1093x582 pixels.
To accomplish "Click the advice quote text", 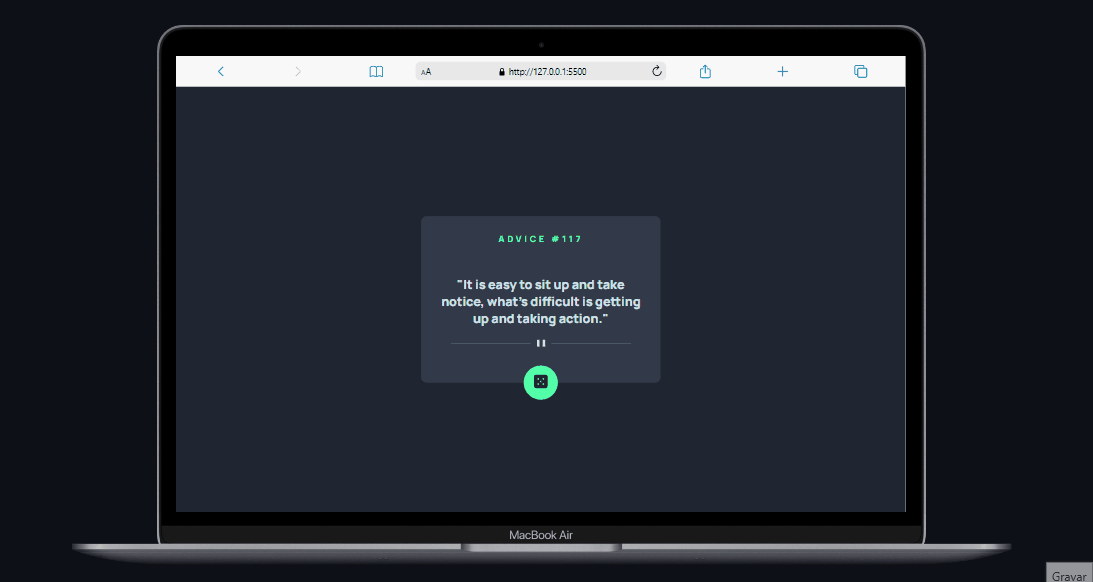I will (540, 301).
